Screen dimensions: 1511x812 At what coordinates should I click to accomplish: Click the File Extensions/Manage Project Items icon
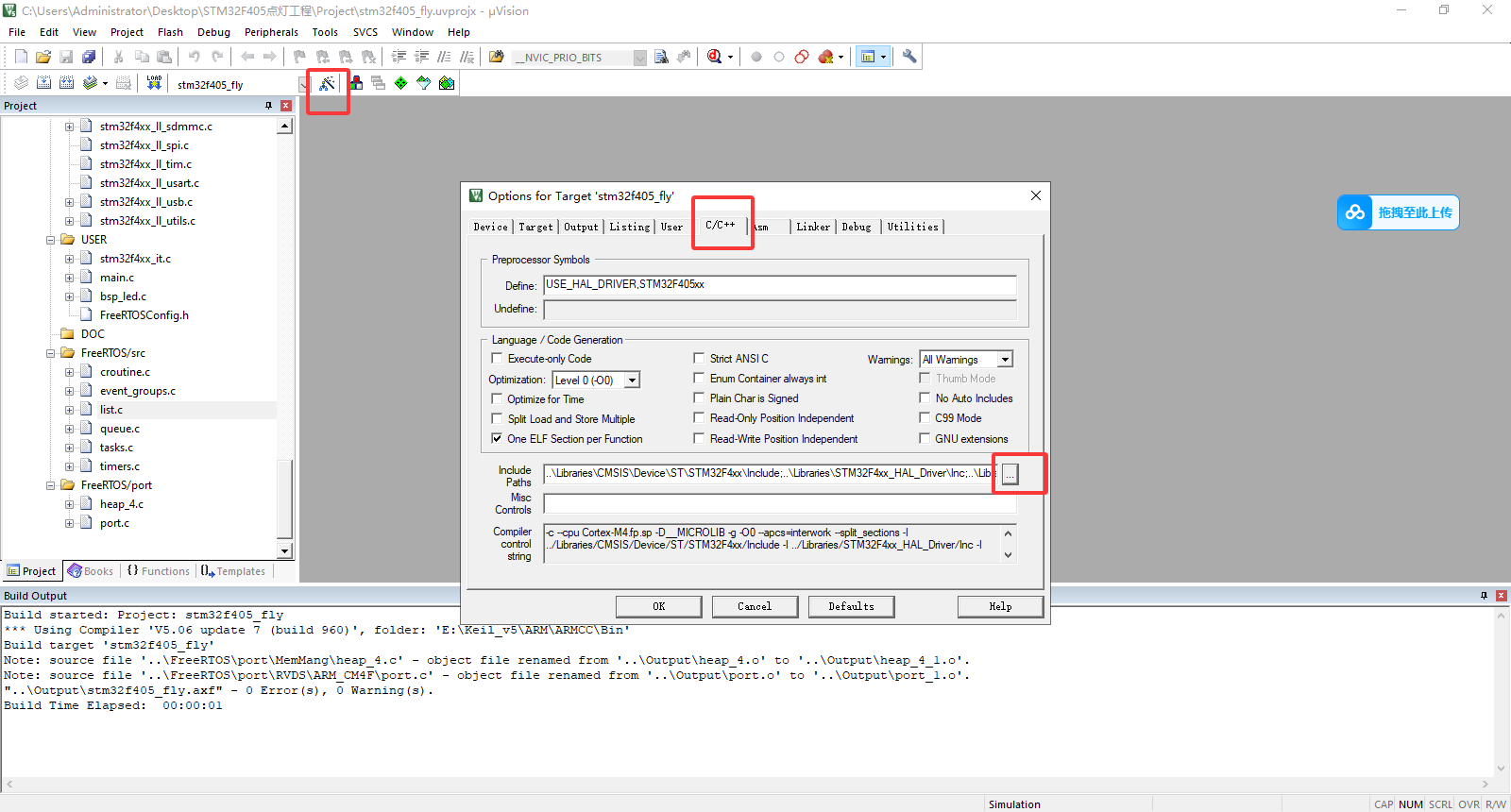click(x=356, y=83)
